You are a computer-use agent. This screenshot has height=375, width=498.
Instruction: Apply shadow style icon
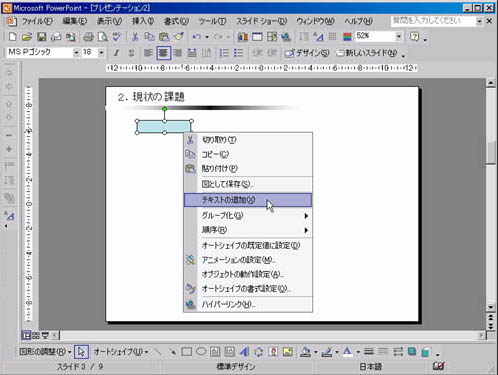click(x=412, y=352)
